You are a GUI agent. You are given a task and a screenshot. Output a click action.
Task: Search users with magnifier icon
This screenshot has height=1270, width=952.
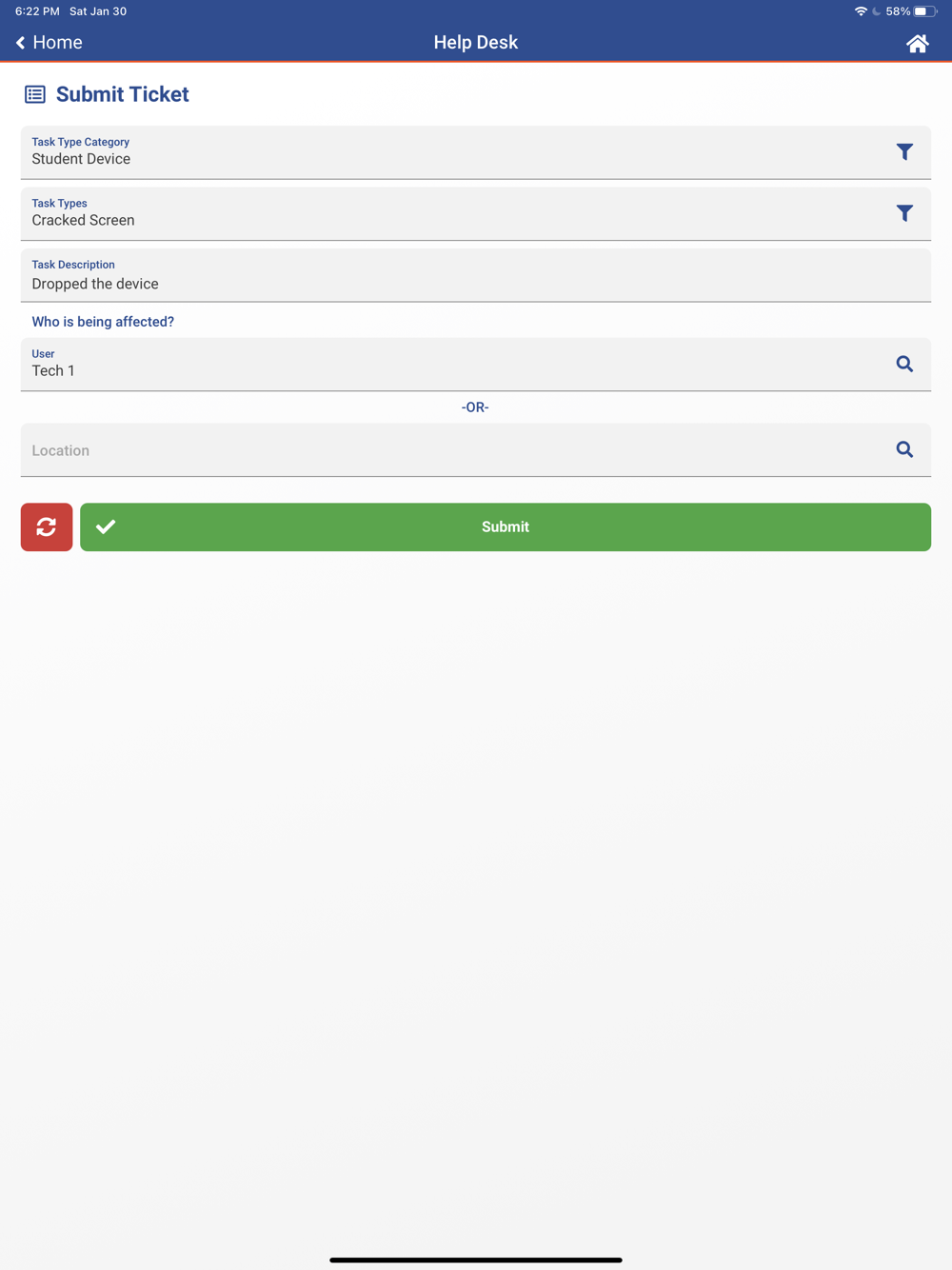click(904, 364)
